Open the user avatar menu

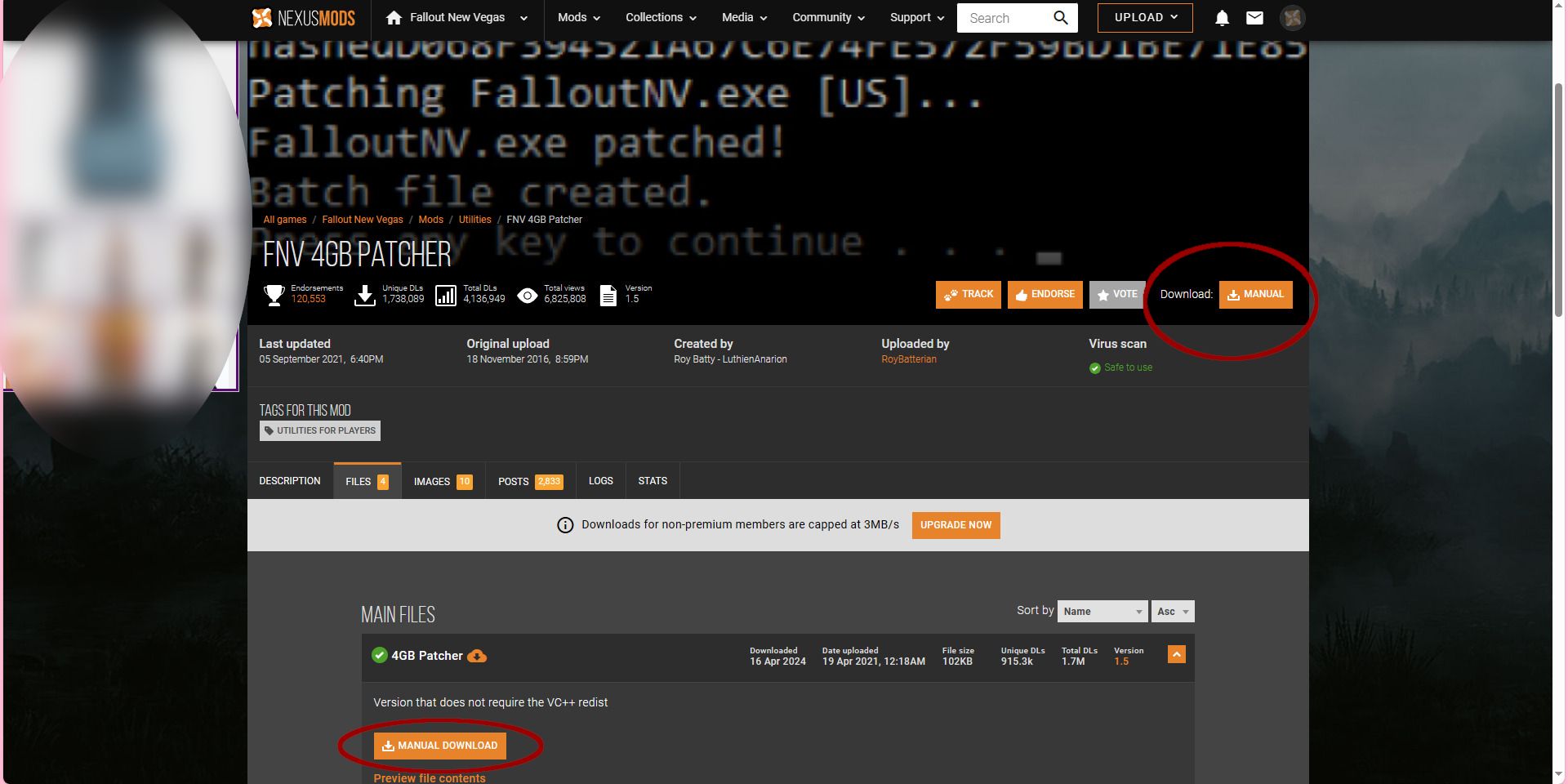click(1292, 18)
